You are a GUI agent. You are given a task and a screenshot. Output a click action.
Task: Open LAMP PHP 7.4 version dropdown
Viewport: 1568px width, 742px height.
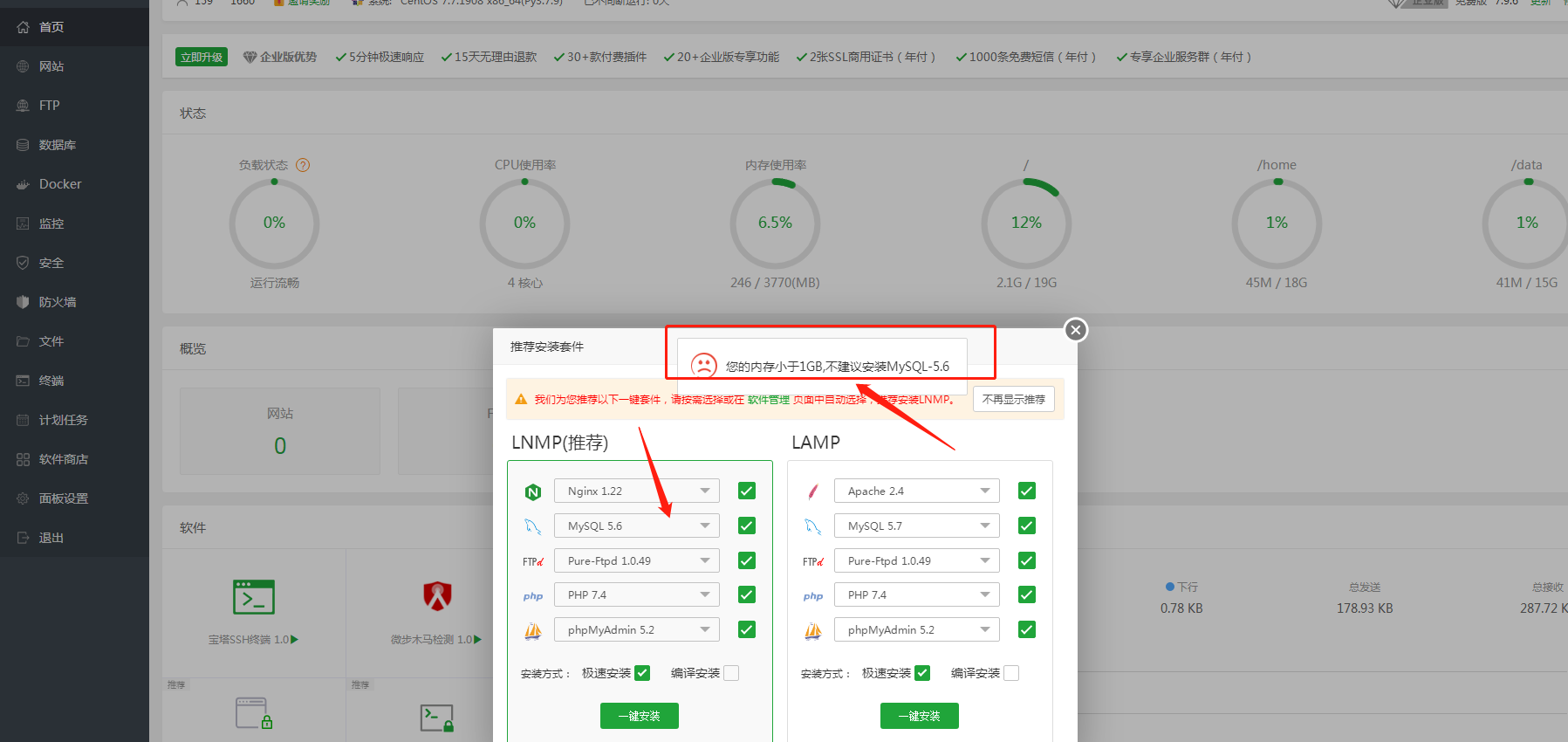[x=917, y=594]
